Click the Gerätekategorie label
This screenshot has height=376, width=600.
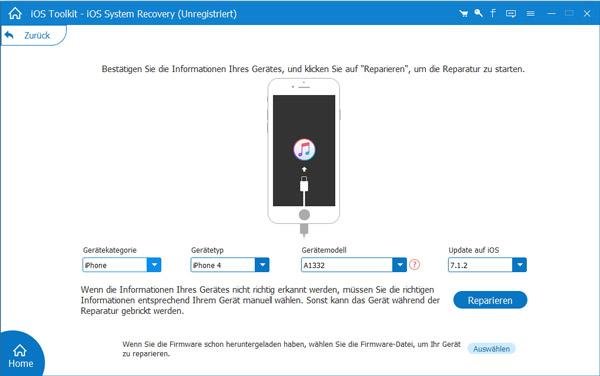pos(109,250)
